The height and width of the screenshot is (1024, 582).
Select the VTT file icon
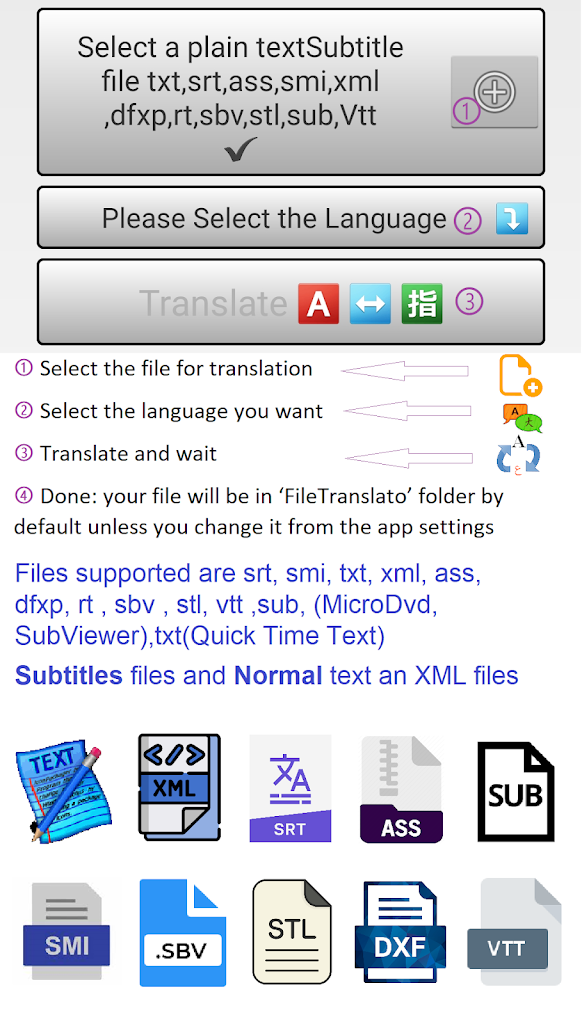pos(515,932)
